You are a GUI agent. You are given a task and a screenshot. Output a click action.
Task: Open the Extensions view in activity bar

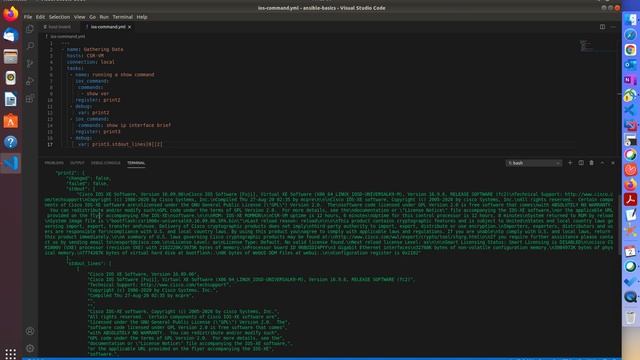tap(30, 98)
